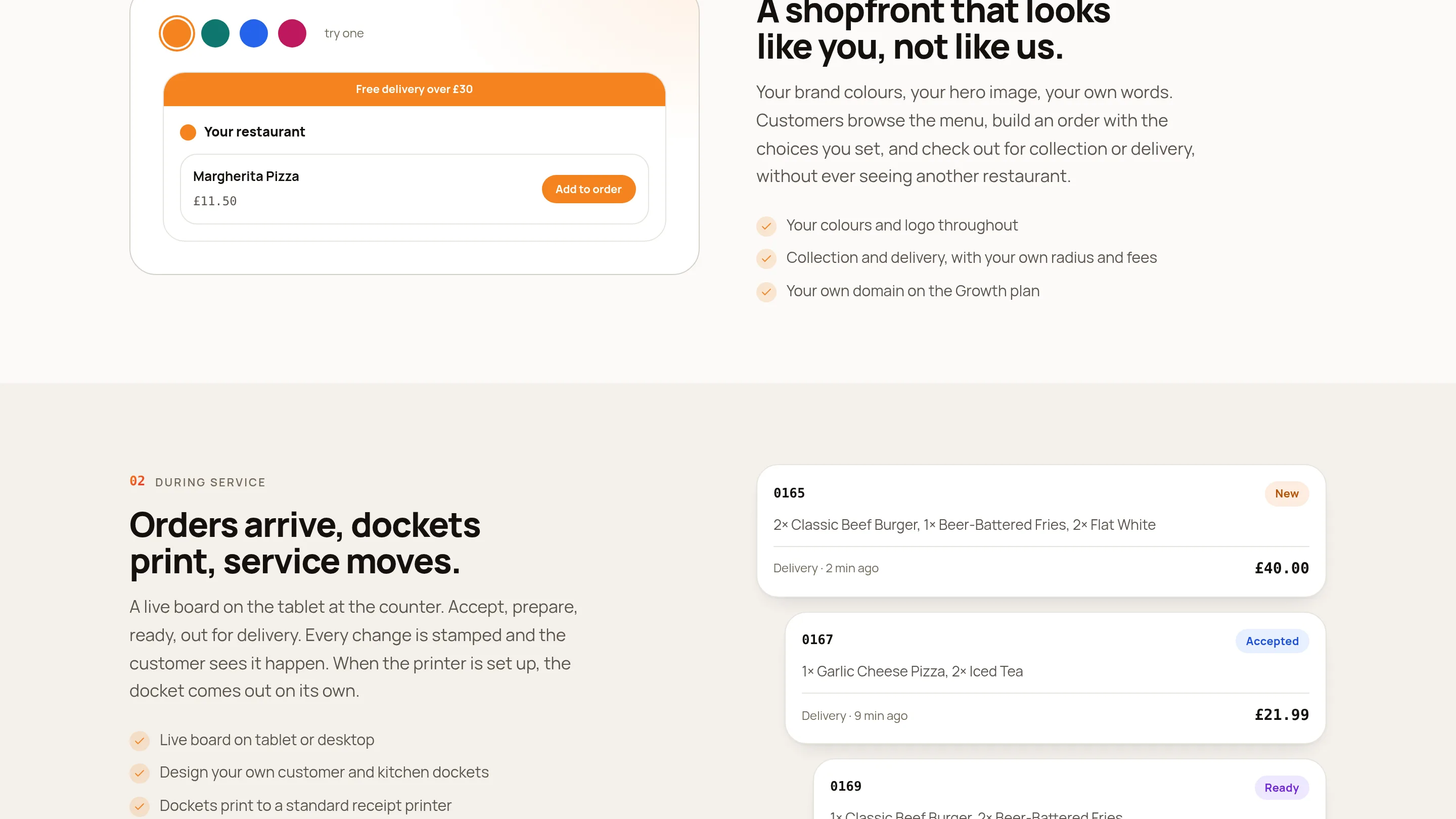Click 'Live board on tablet or desktop' text

(x=267, y=740)
